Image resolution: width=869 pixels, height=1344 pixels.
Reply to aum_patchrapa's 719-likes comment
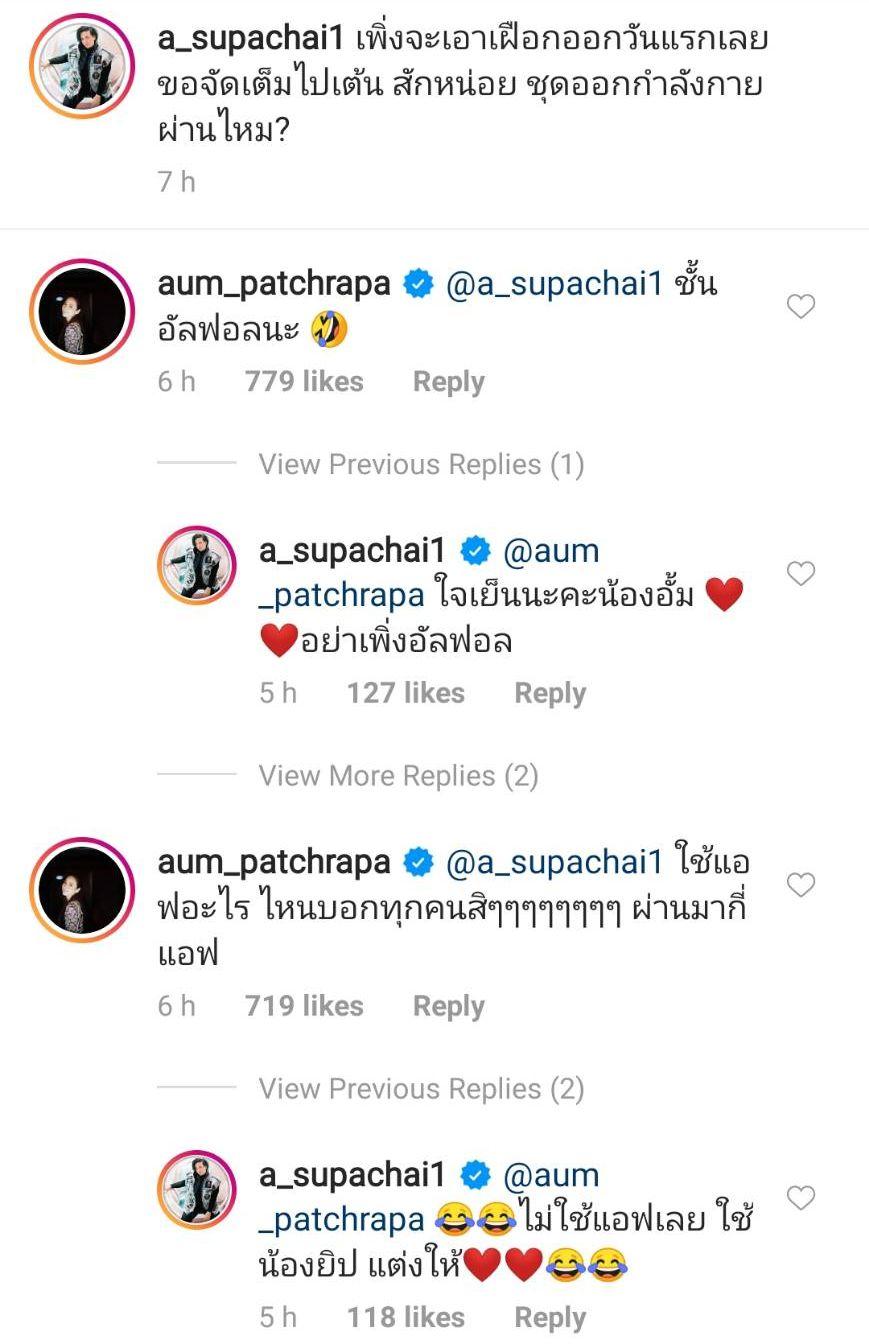[448, 1006]
